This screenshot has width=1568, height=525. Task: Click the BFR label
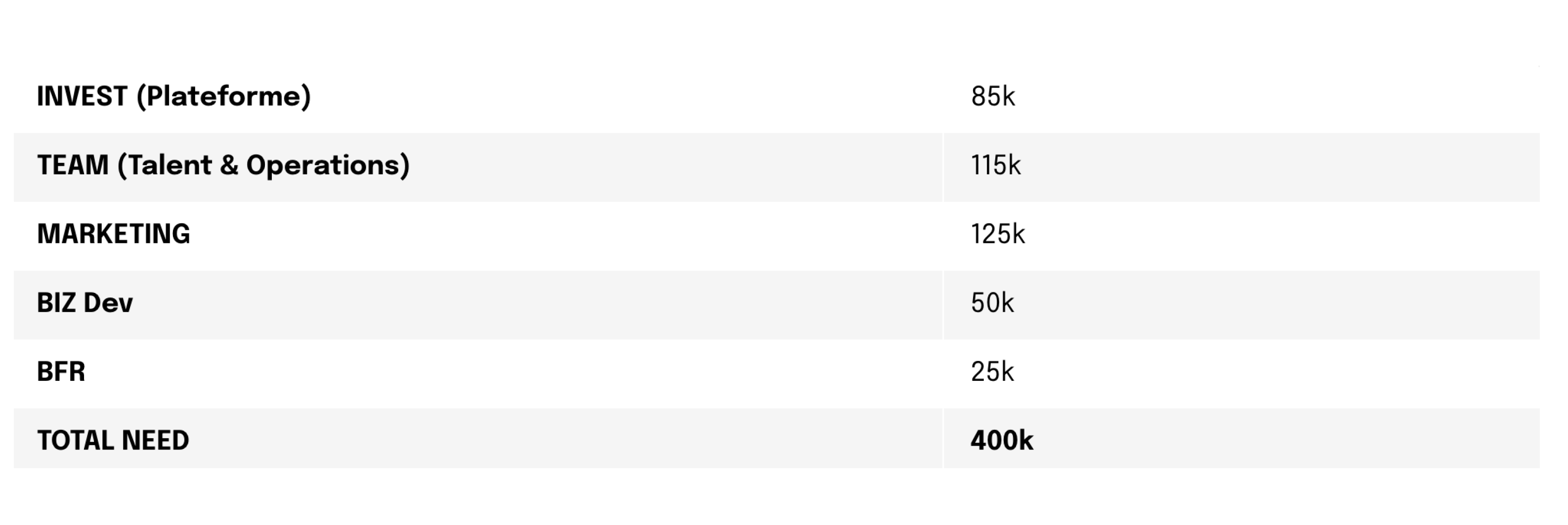click(x=61, y=372)
